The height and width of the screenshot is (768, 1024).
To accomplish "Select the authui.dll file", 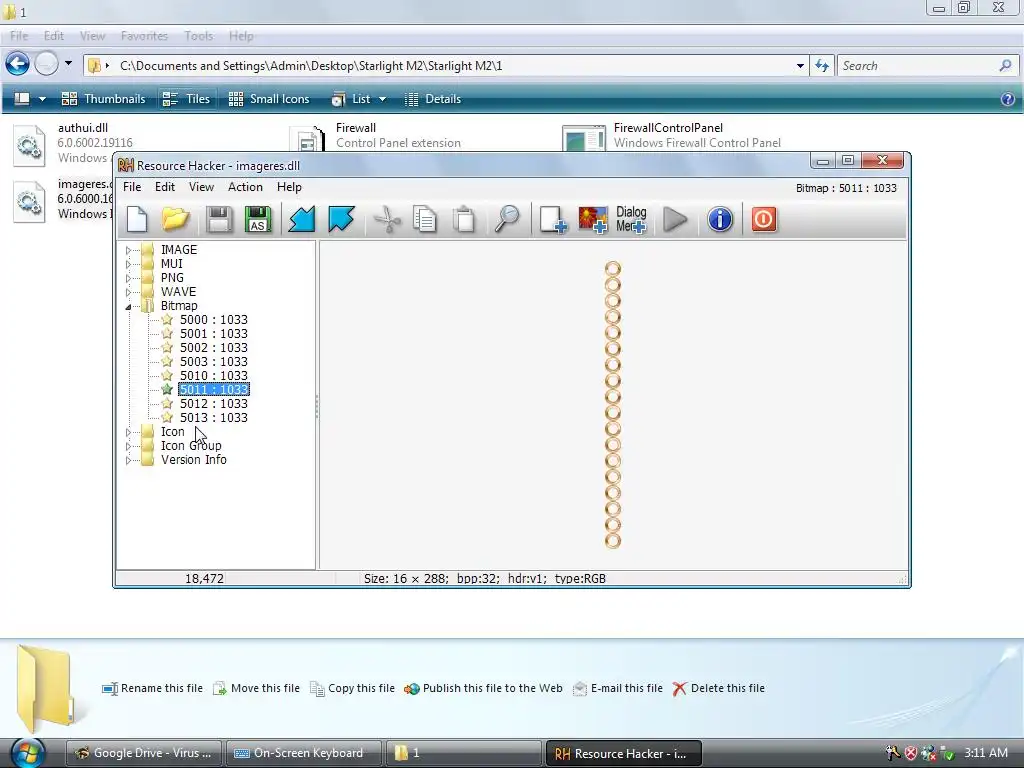I will point(73,142).
